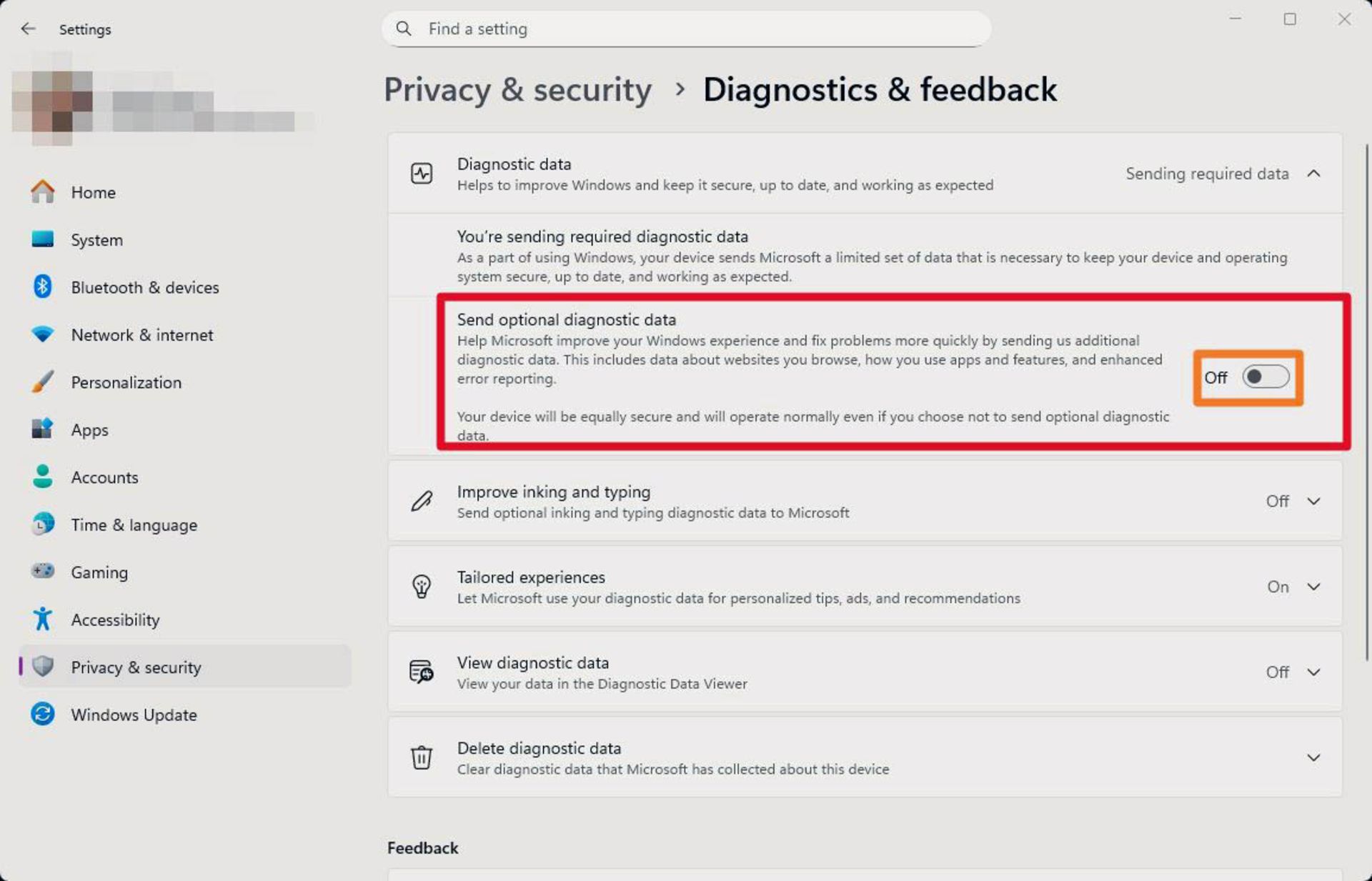Click the search magnifier icon

pos(404,29)
